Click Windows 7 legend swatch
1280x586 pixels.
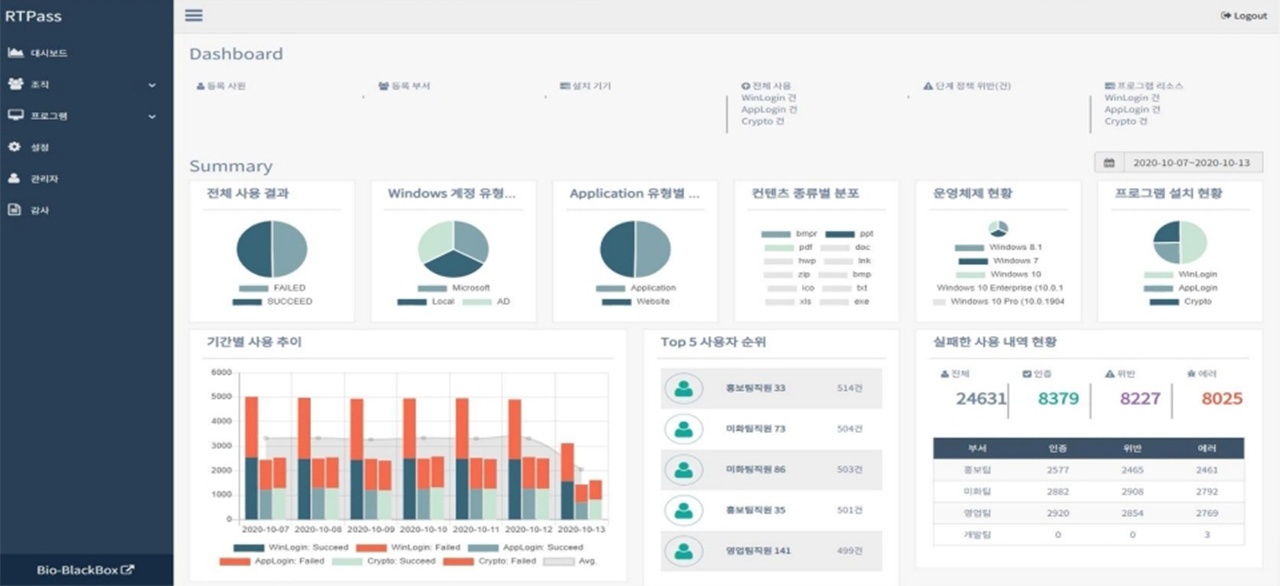pos(974,261)
